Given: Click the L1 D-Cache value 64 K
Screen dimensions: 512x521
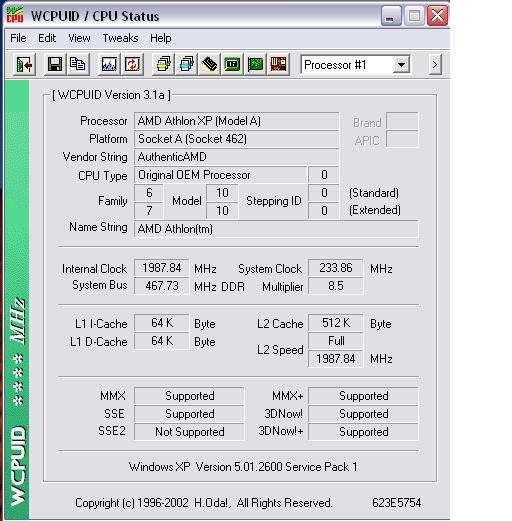Looking at the screenshot, I should (162, 341).
